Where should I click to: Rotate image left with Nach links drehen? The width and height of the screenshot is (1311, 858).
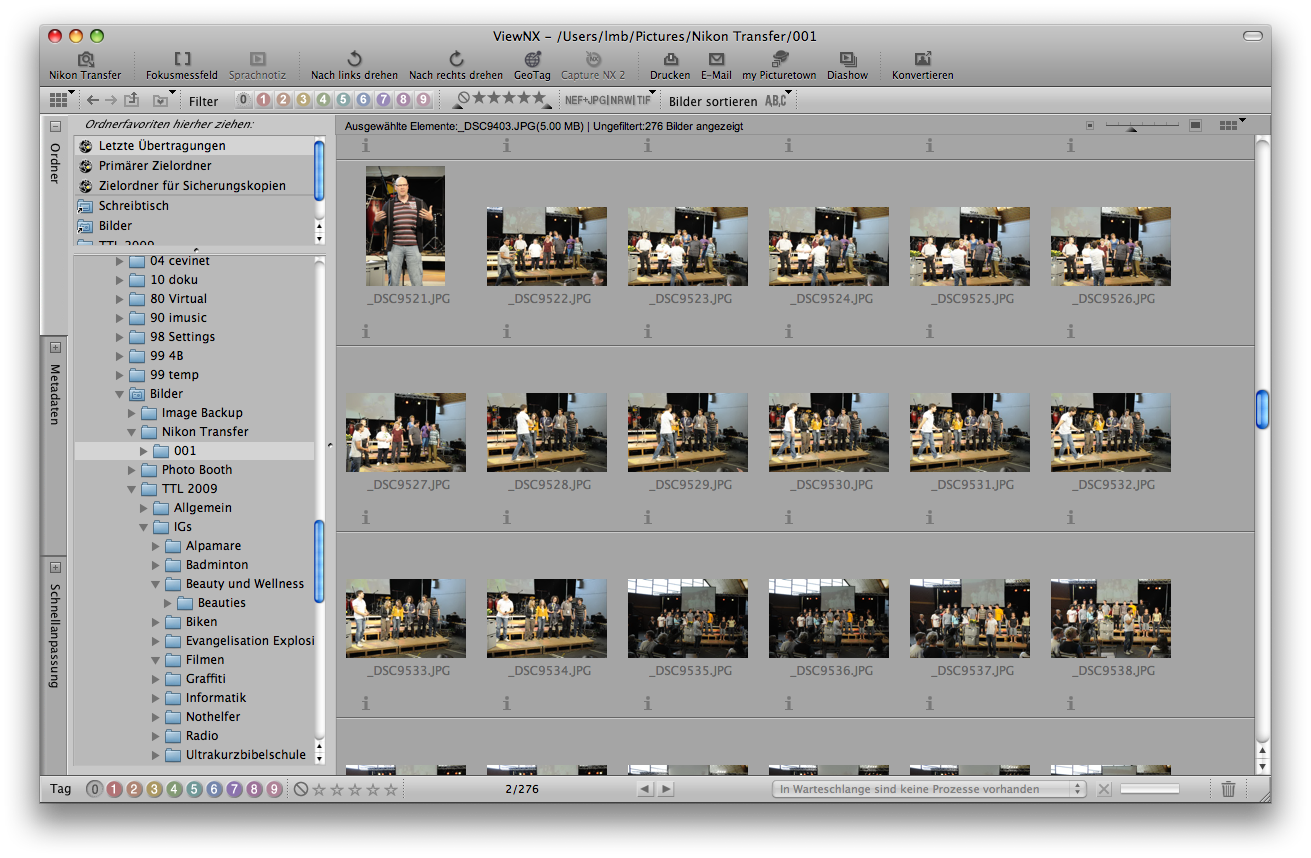click(354, 60)
